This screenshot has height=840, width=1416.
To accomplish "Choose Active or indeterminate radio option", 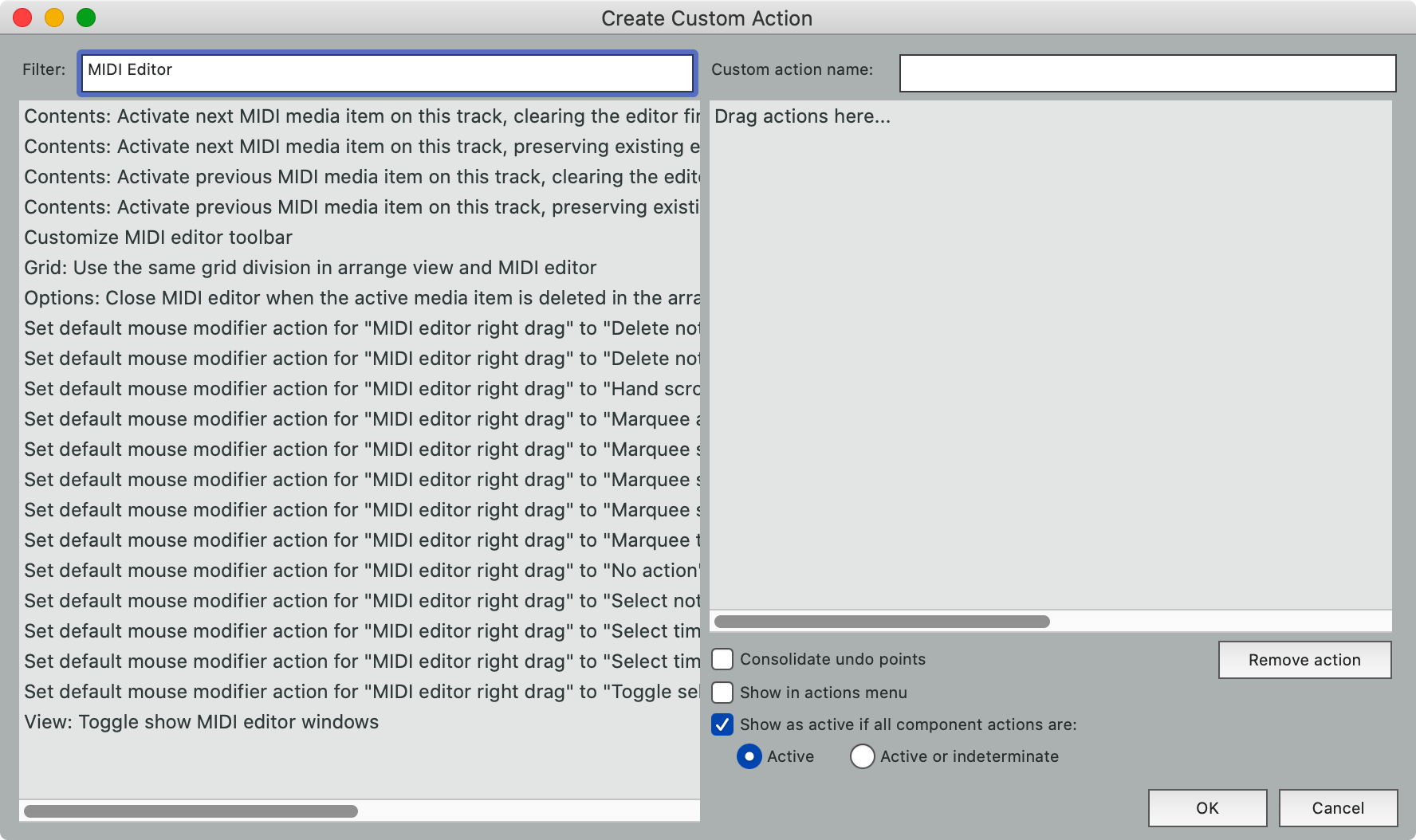I will [x=862, y=756].
